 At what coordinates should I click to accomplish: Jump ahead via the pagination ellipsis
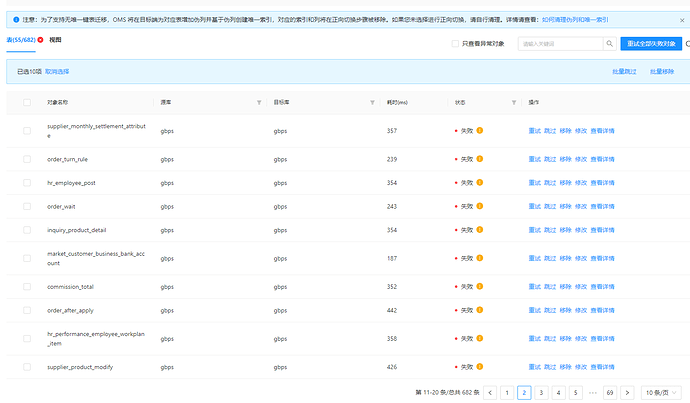(x=593, y=392)
